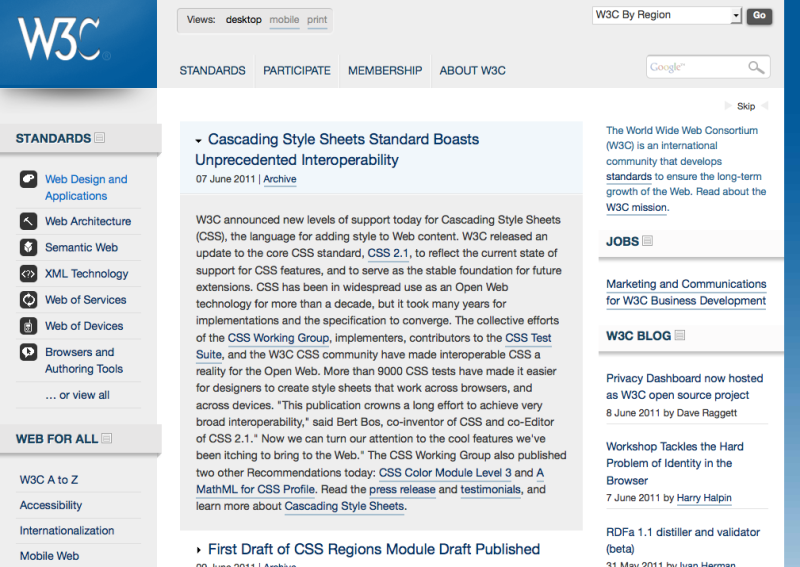800x567 pixels.
Task: Open Web Design and Applications link
Action: tap(86, 187)
